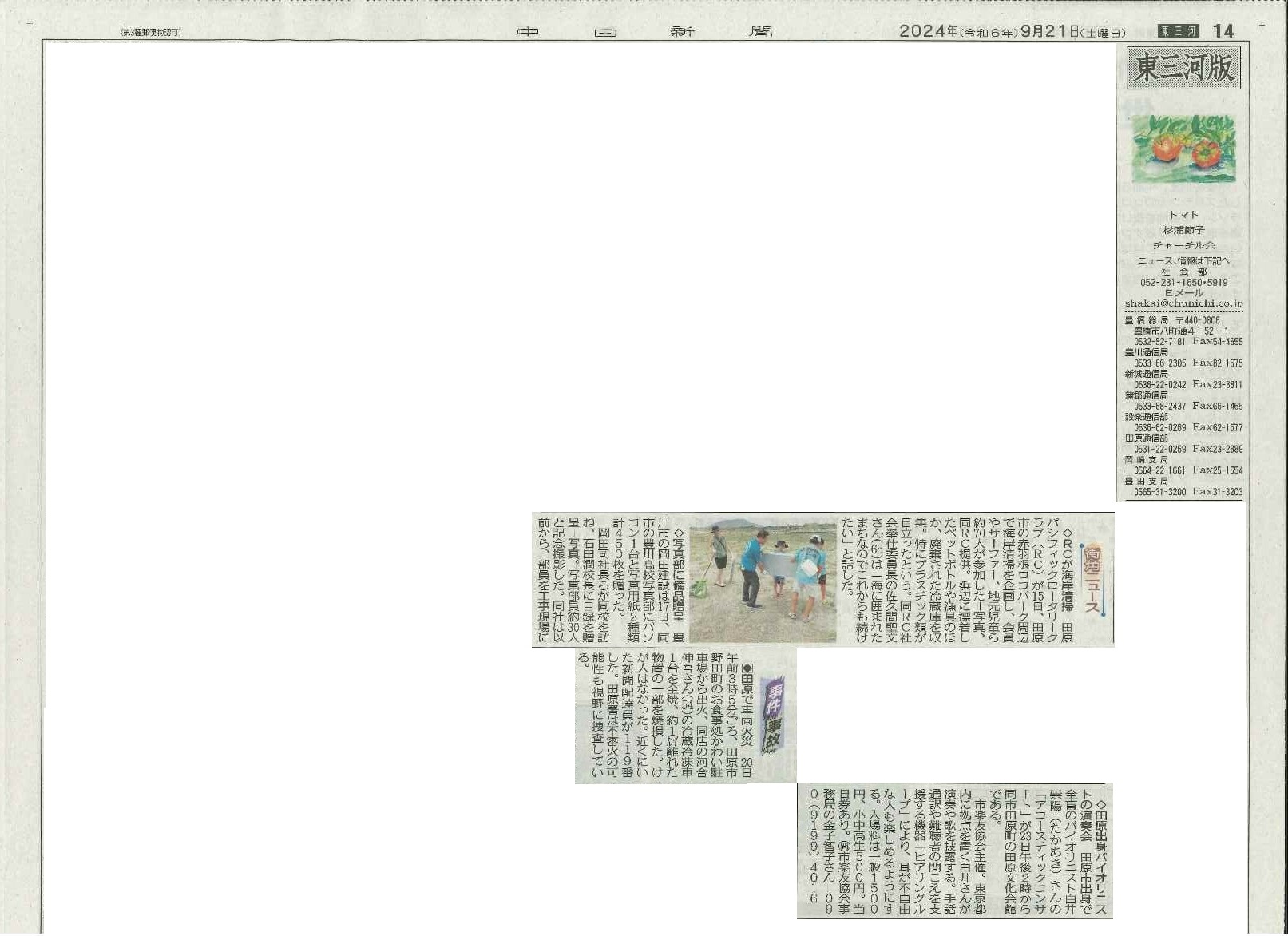Click the 設楽通信部 office name
This screenshot has height=936, width=1288.
click(x=1146, y=417)
